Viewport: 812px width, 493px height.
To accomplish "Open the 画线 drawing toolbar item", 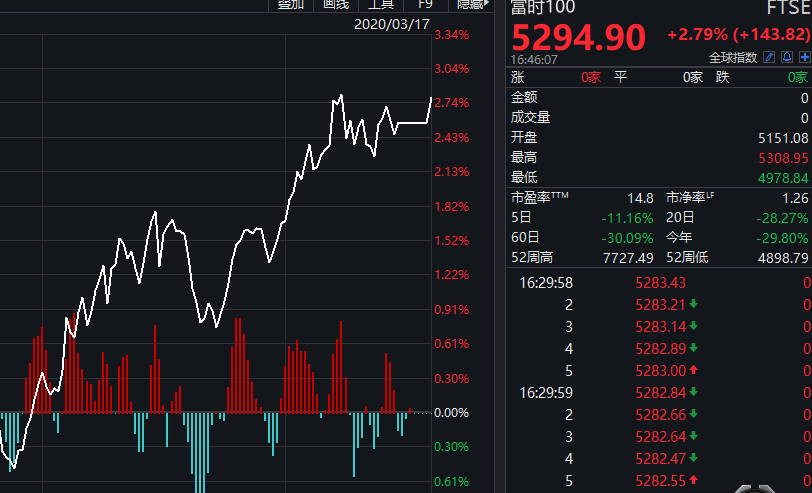I will click(336, 5).
